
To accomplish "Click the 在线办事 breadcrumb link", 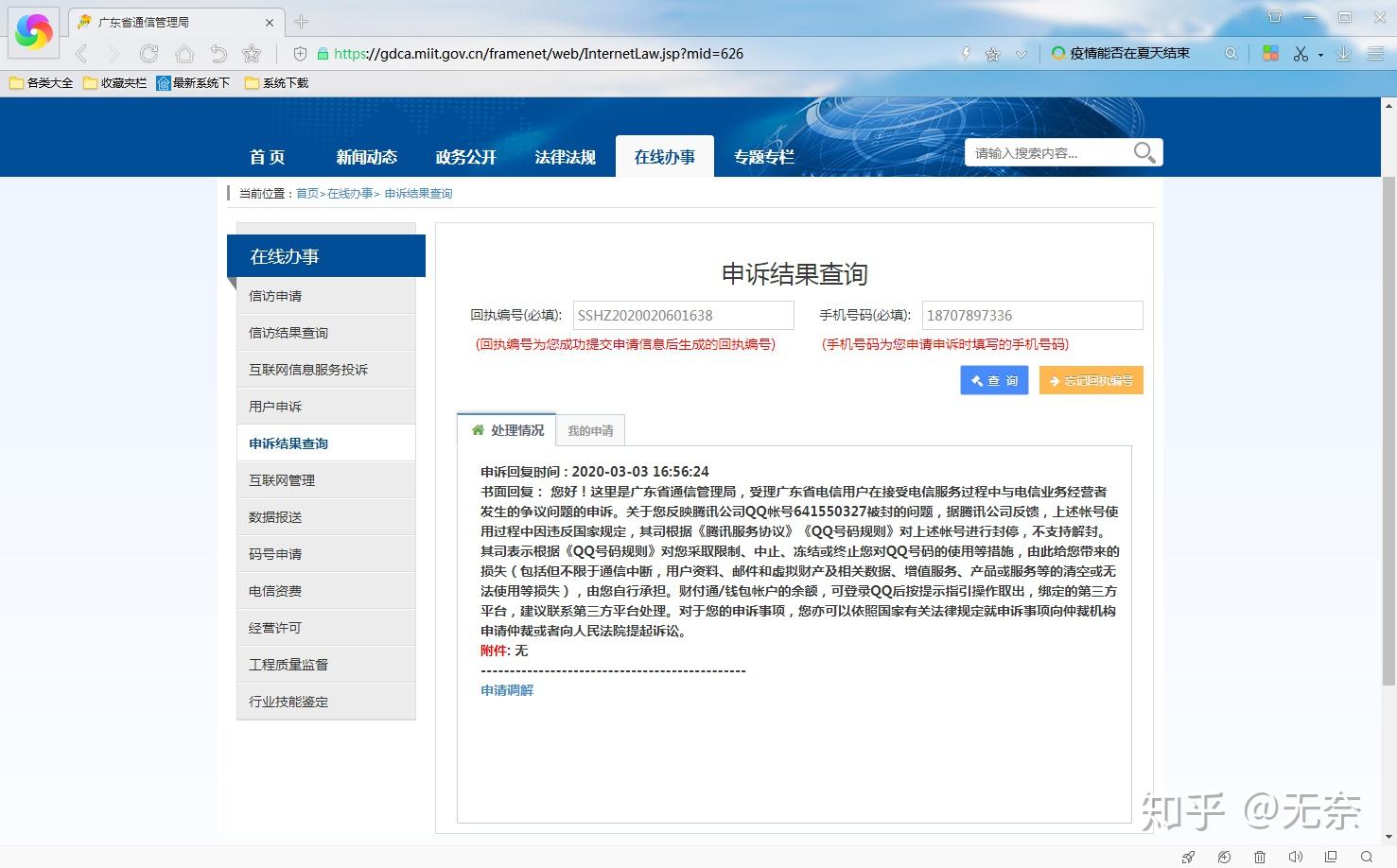I will 350,194.
